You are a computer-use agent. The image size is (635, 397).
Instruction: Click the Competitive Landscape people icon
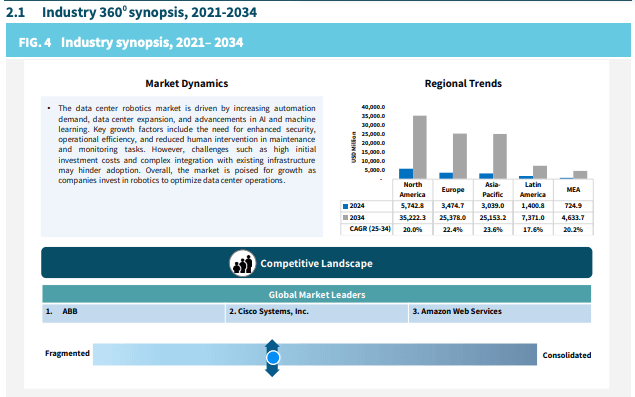[242, 263]
